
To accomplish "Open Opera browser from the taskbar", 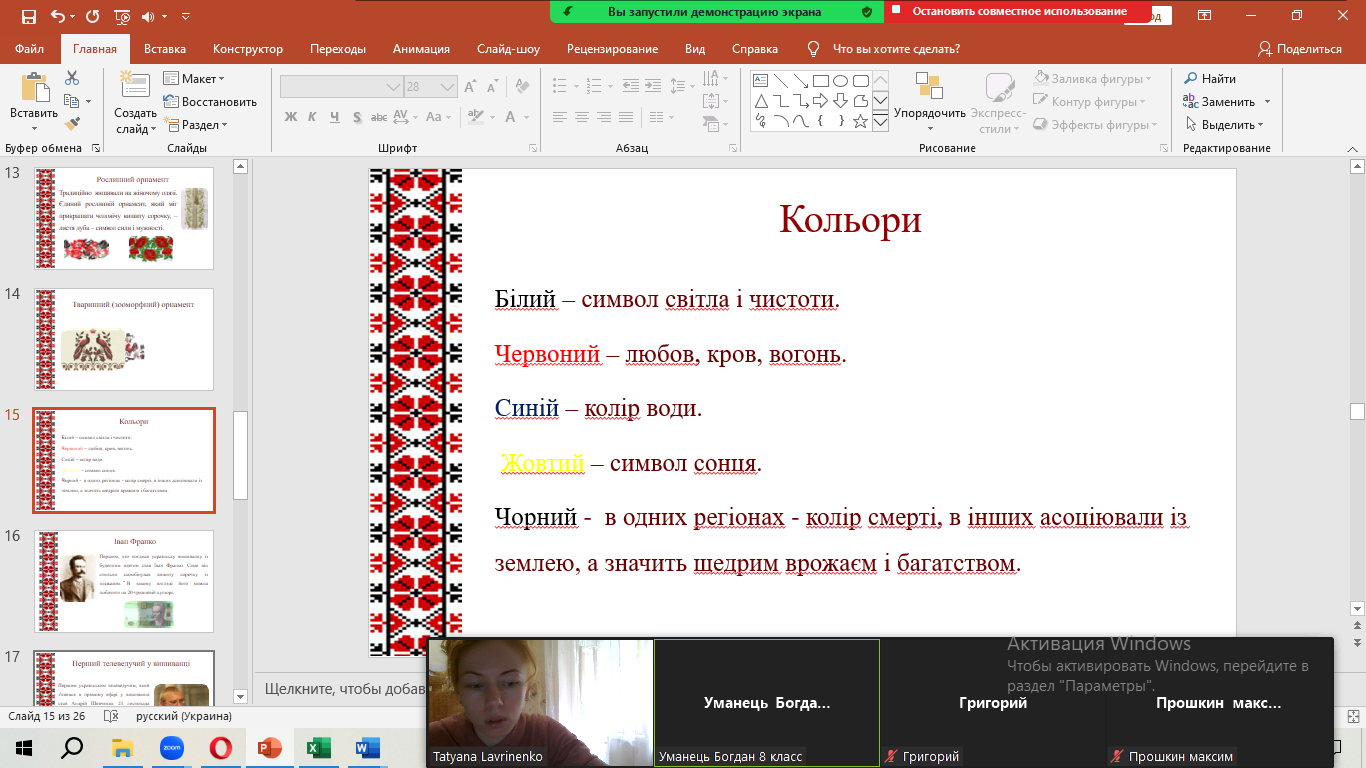I will (x=219, y=747).
